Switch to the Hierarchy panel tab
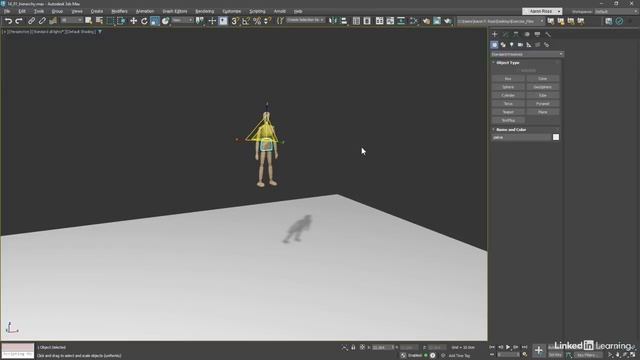The image size is (640, 360). tap(516, 34)
